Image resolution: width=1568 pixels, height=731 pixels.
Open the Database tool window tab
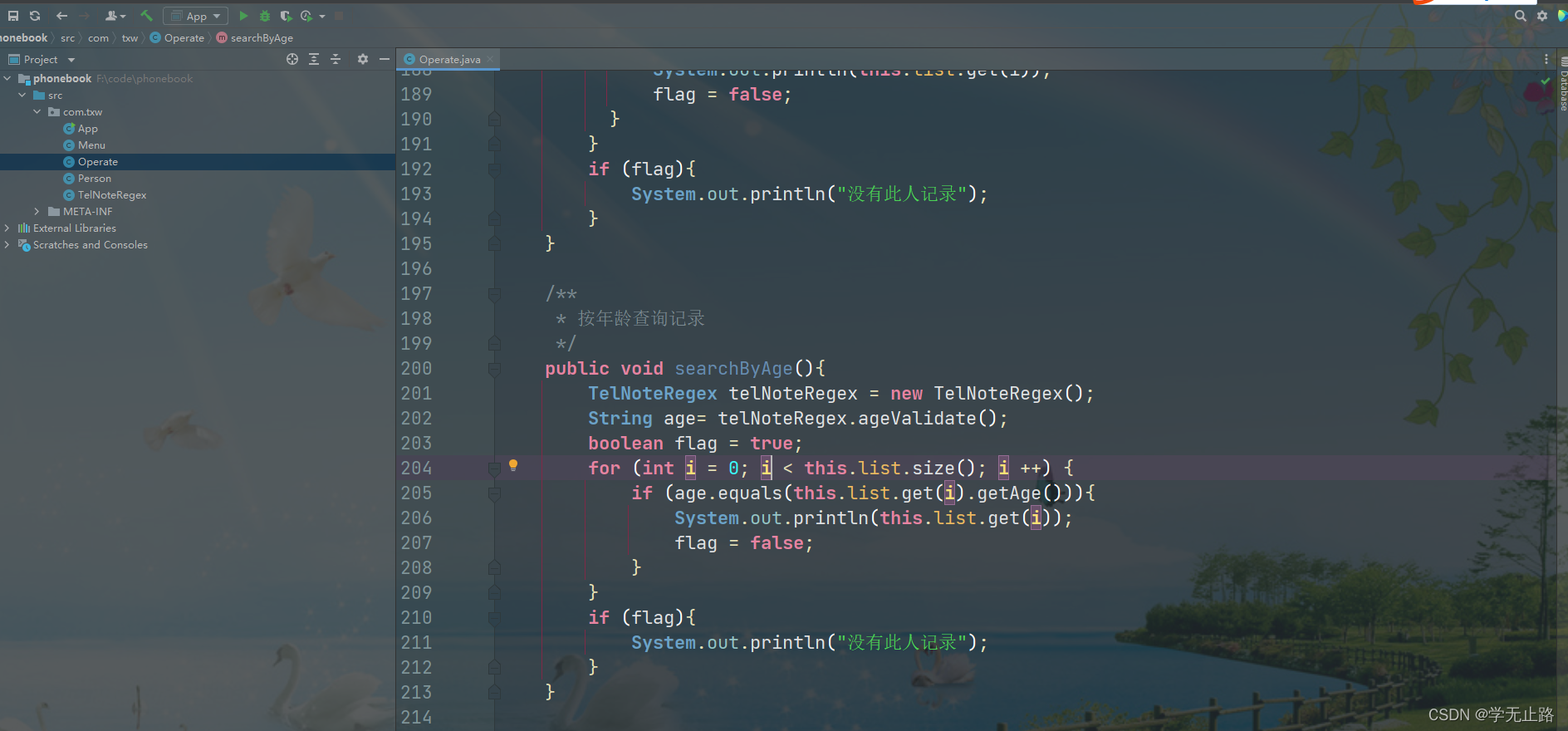1562,86
